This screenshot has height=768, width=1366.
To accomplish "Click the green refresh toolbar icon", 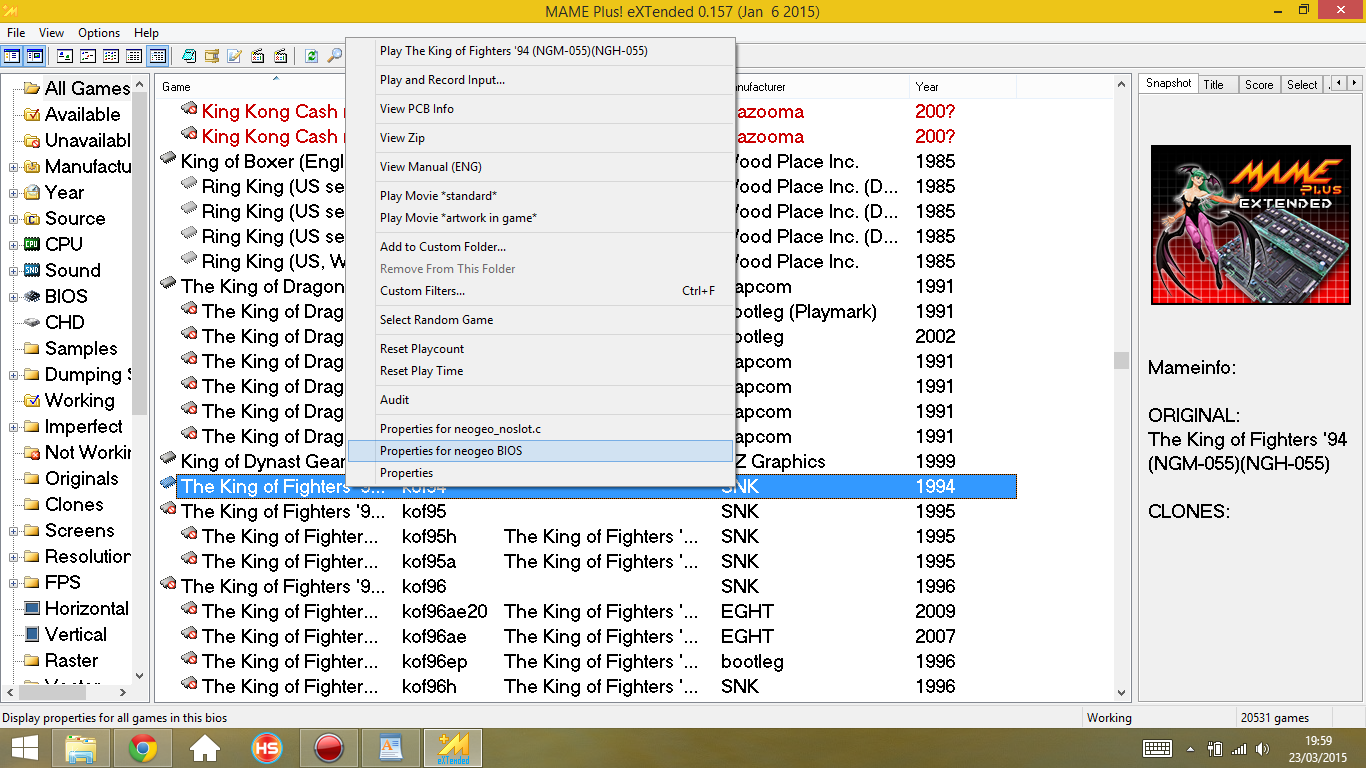I will point(312,56).
